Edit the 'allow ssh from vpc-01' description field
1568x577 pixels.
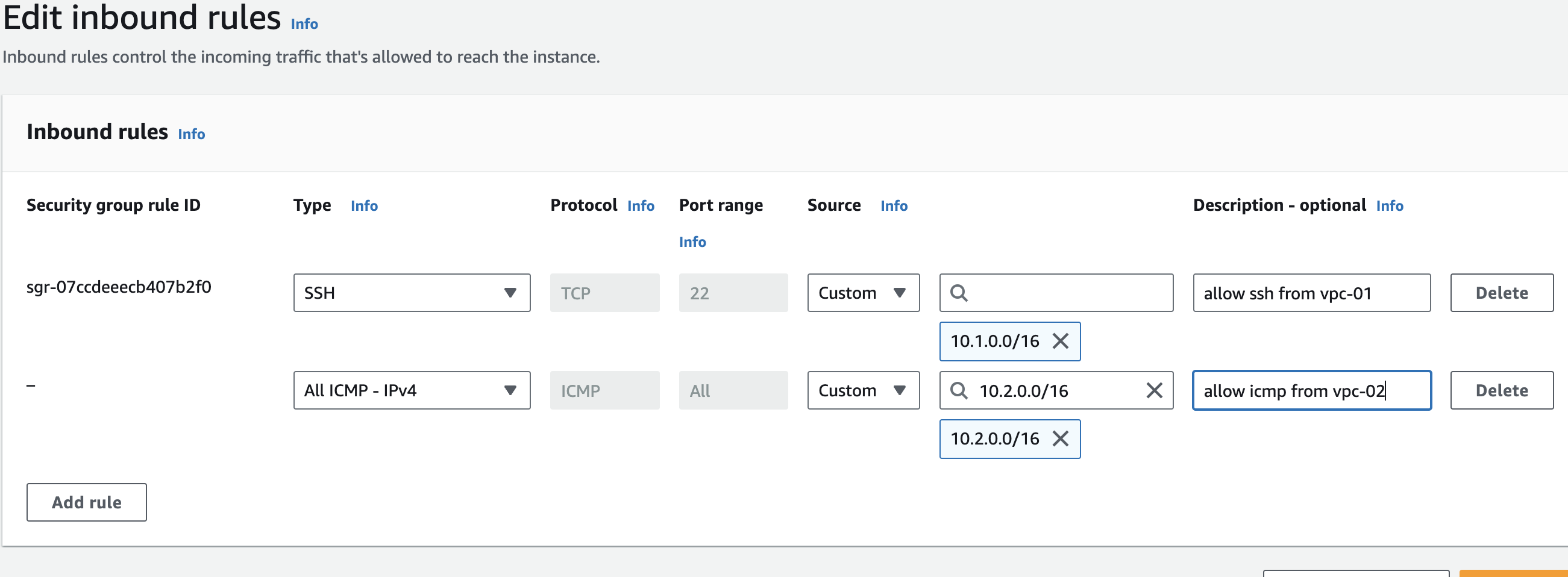(x=1311, y=293)
